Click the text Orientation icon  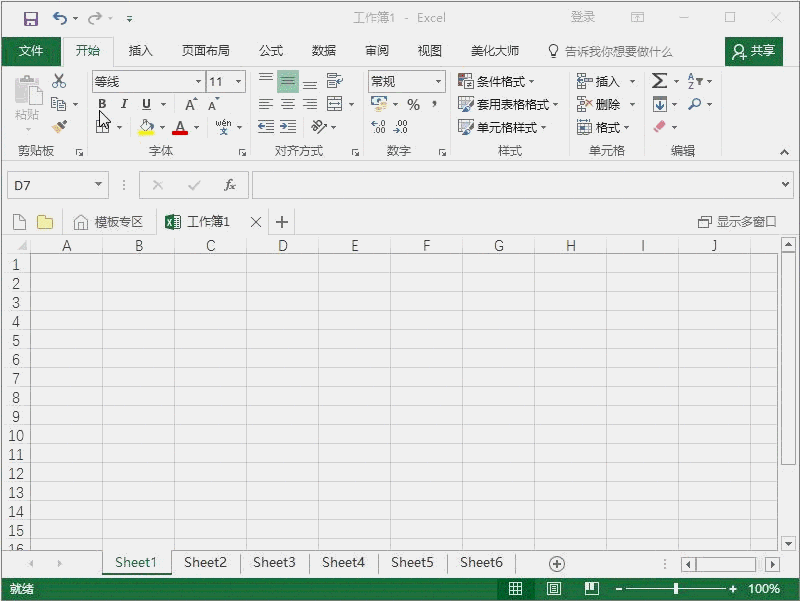[x=319, y=127]
